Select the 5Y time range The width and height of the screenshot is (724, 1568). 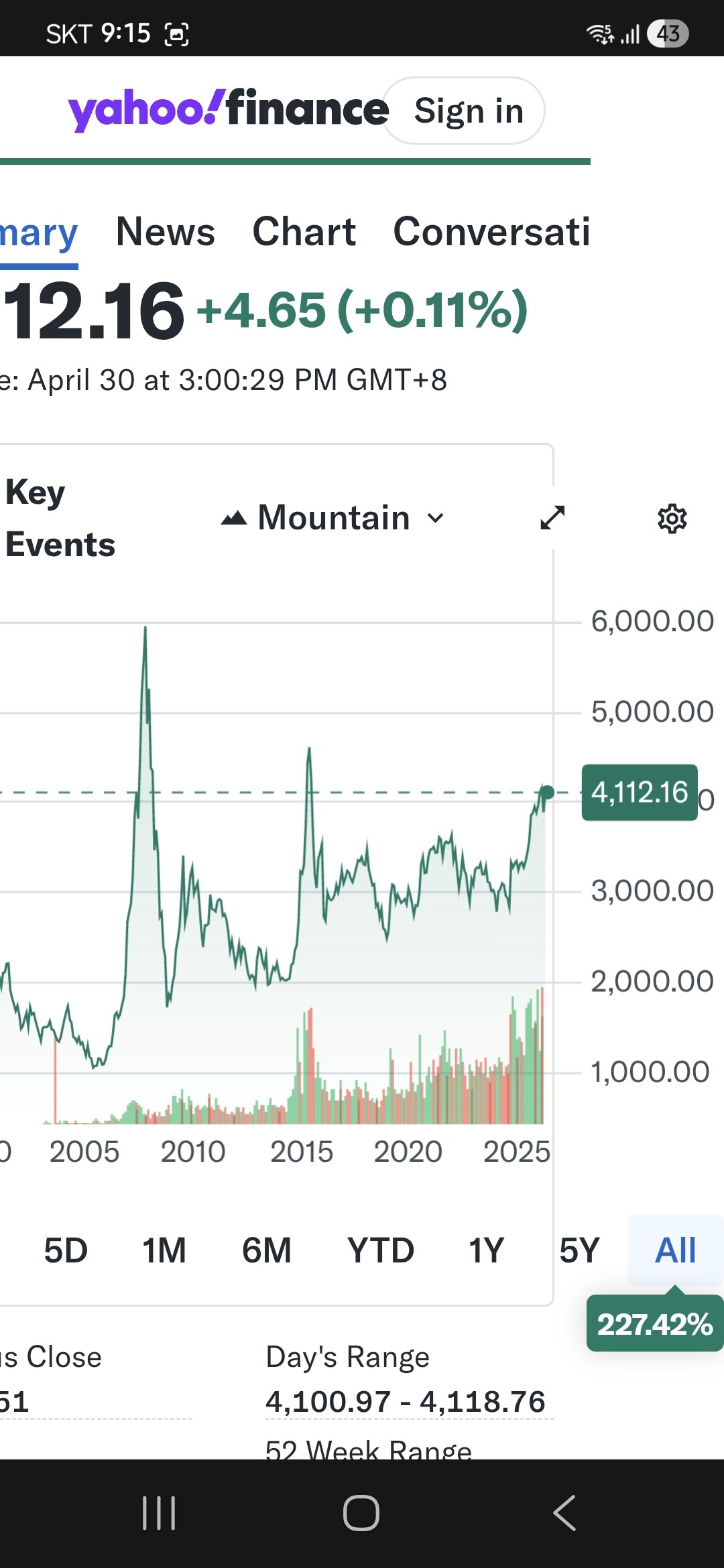[580, 1250]
